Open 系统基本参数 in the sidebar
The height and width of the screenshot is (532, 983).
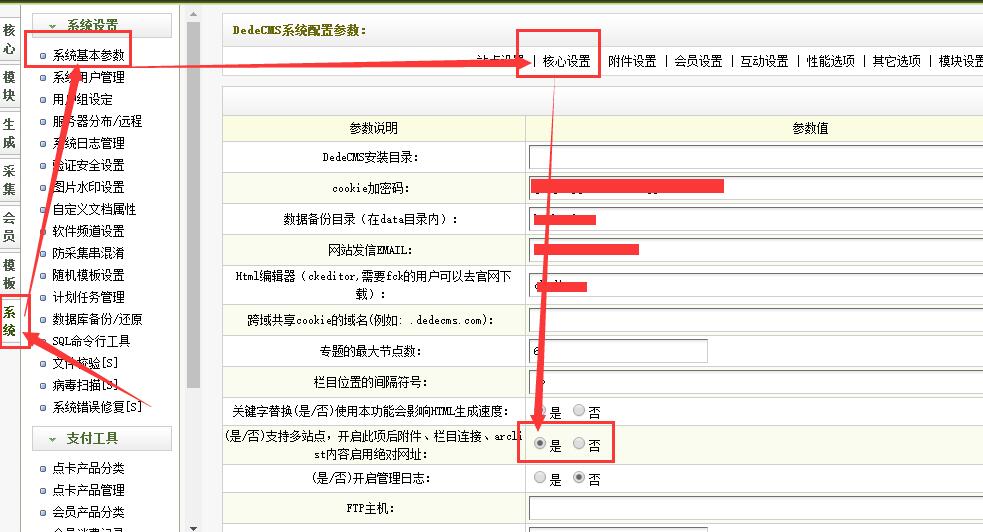88,55
